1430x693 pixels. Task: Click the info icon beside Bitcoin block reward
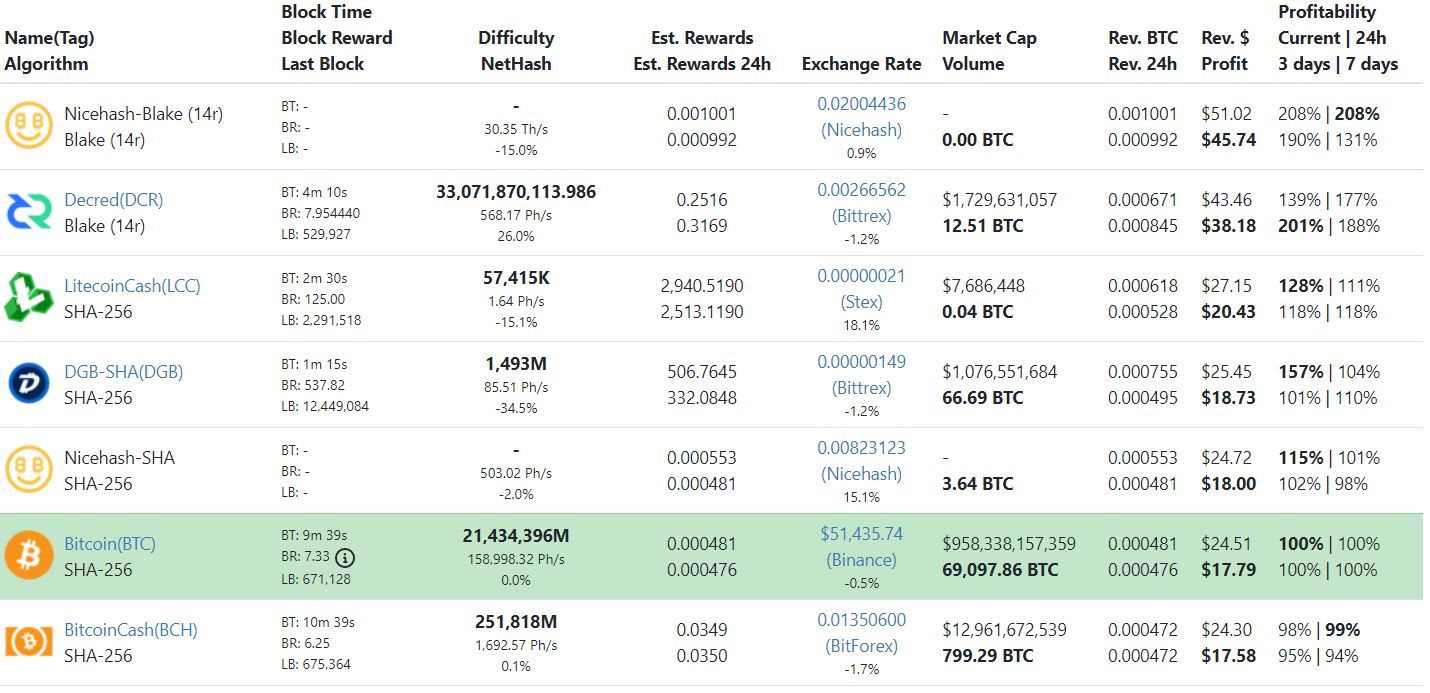click(345, 557)
